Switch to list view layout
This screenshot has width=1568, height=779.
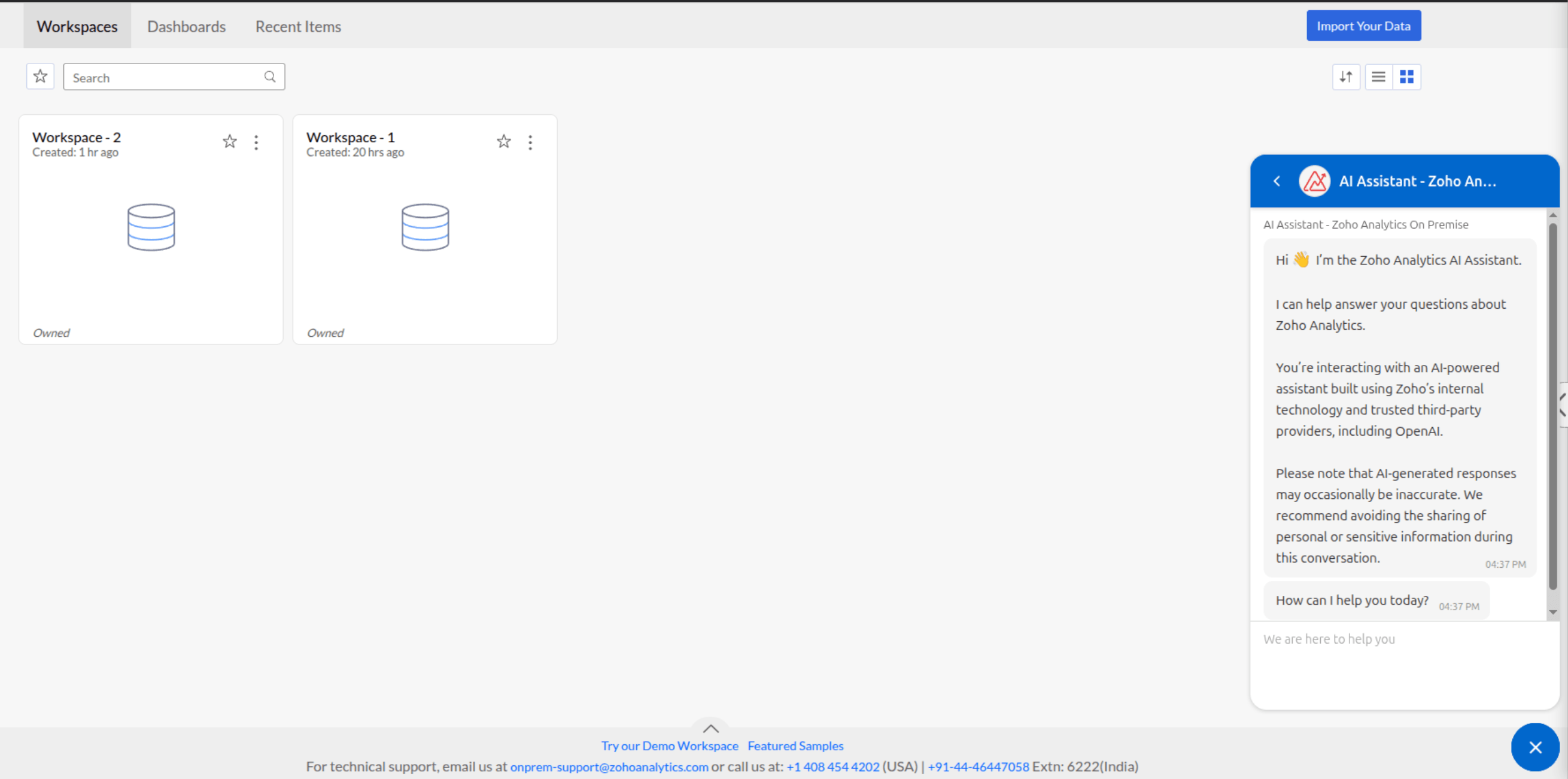click(x=1378, y=77)
